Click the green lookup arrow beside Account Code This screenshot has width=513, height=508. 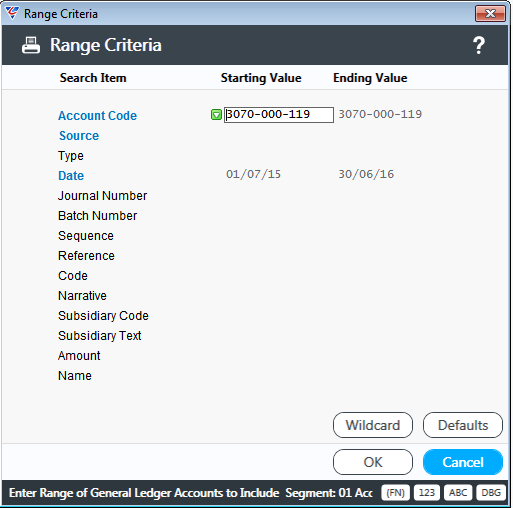(x=216, y=115)
